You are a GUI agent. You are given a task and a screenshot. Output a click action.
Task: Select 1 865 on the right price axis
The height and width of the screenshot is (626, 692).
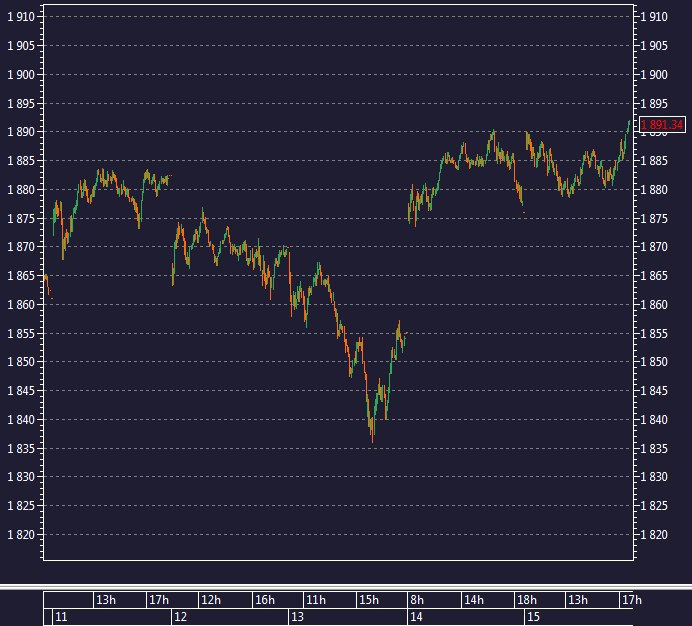tap(654, 276)
